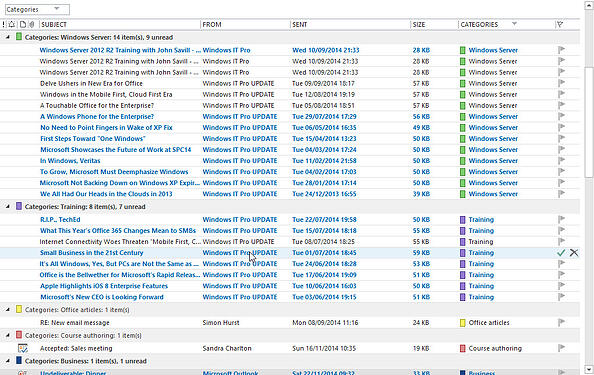594x375 pixels.
Task: Select the Undeliverable: Dinner message
Action: (73, 373)
